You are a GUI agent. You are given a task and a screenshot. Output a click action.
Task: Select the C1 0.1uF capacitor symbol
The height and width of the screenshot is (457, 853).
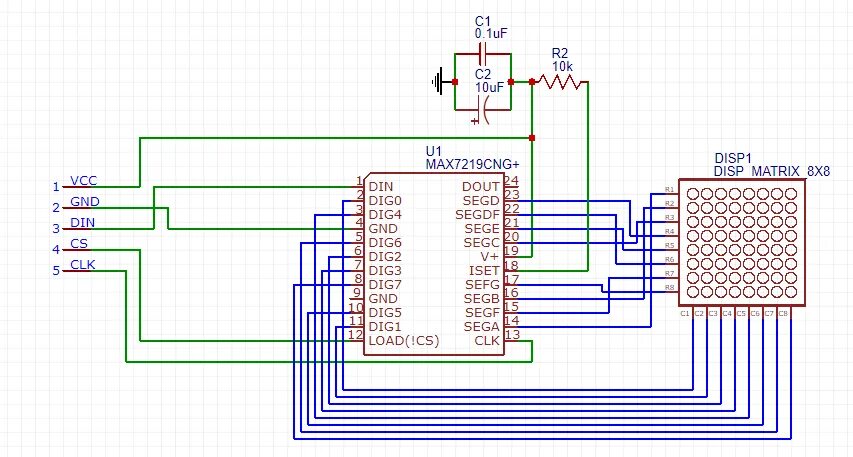click(483, 53)
